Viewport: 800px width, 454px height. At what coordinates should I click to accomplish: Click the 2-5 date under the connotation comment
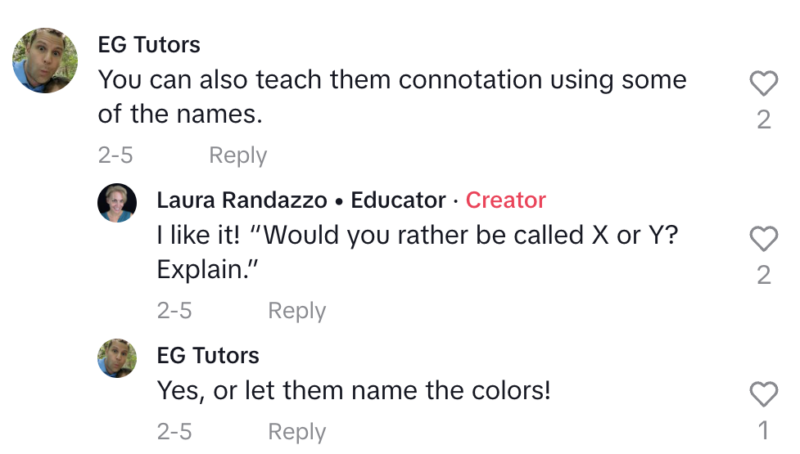(115, 156)
